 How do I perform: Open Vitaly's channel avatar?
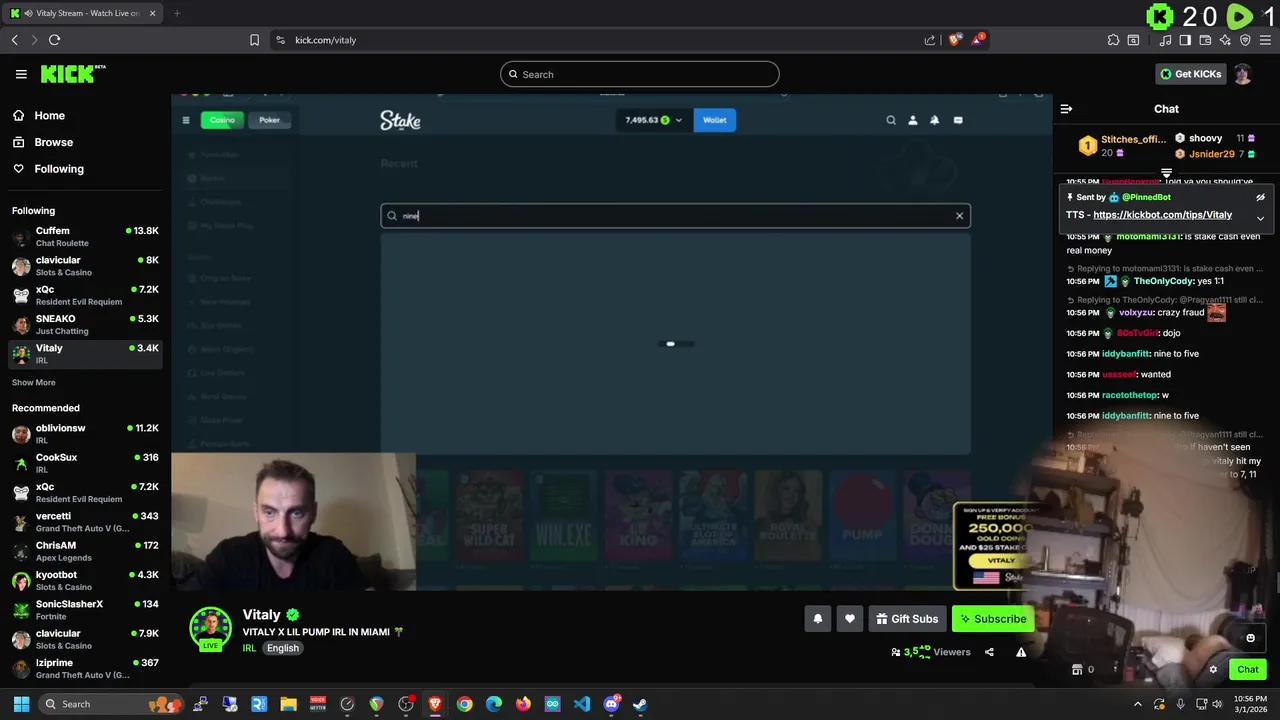click(x=210, y=628)
